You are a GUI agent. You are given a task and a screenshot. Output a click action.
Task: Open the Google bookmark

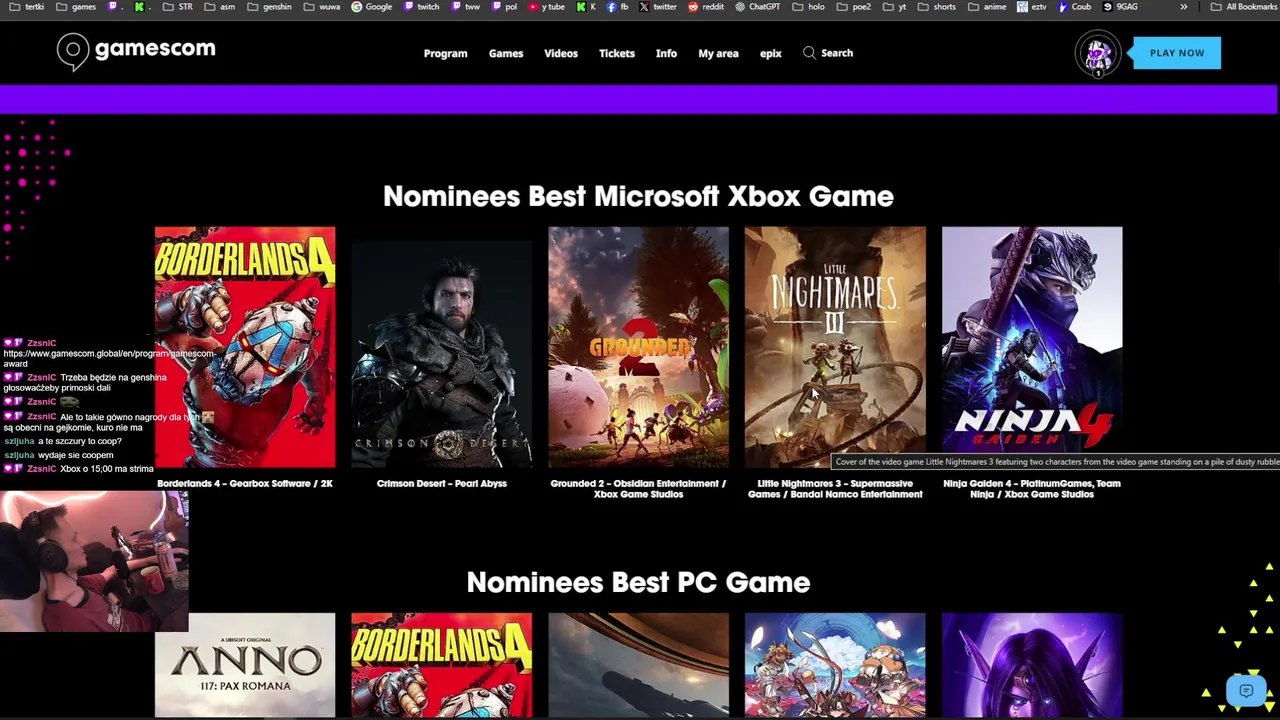click(371, 7)
